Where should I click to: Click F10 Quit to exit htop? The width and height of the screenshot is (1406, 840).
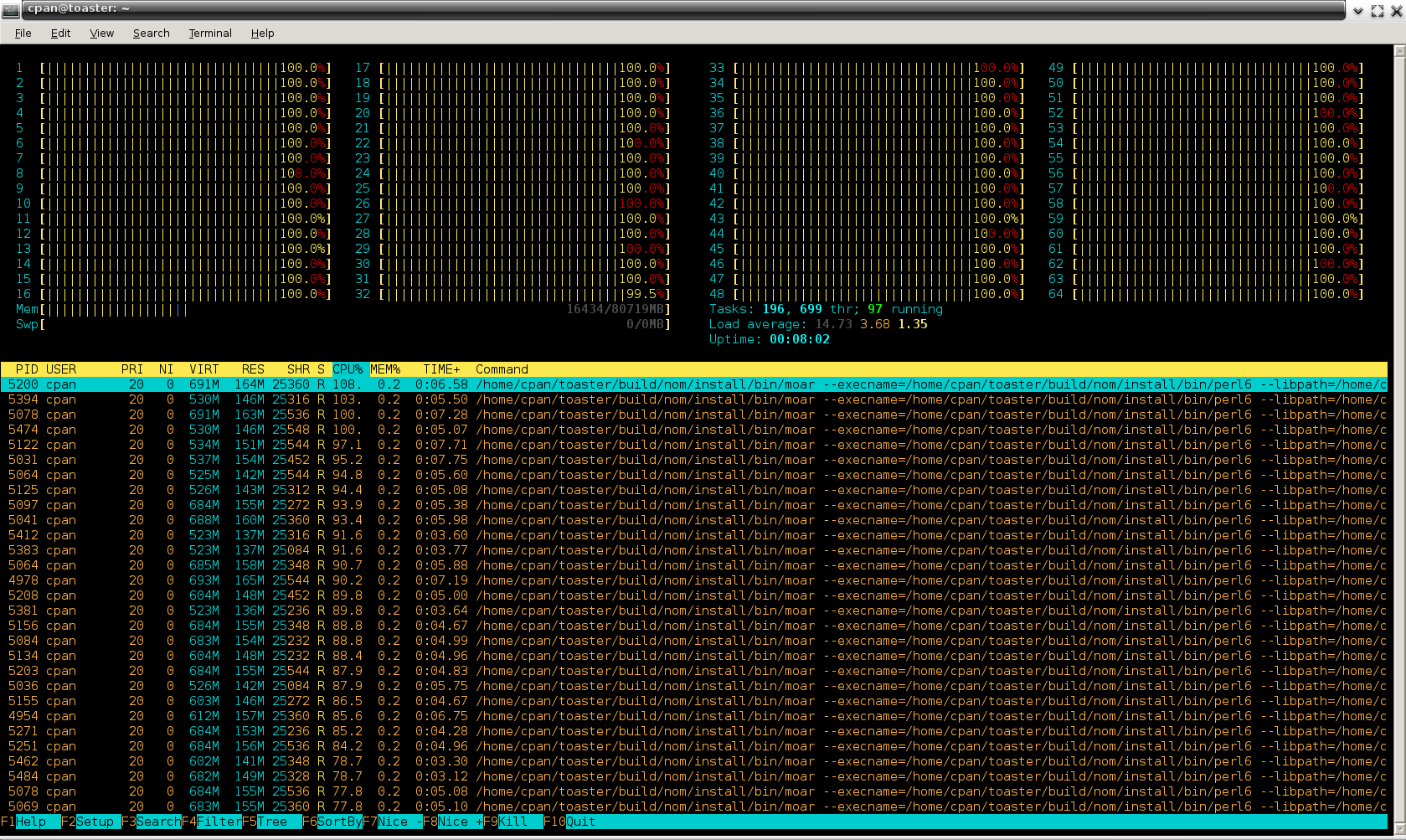[579, 822]
